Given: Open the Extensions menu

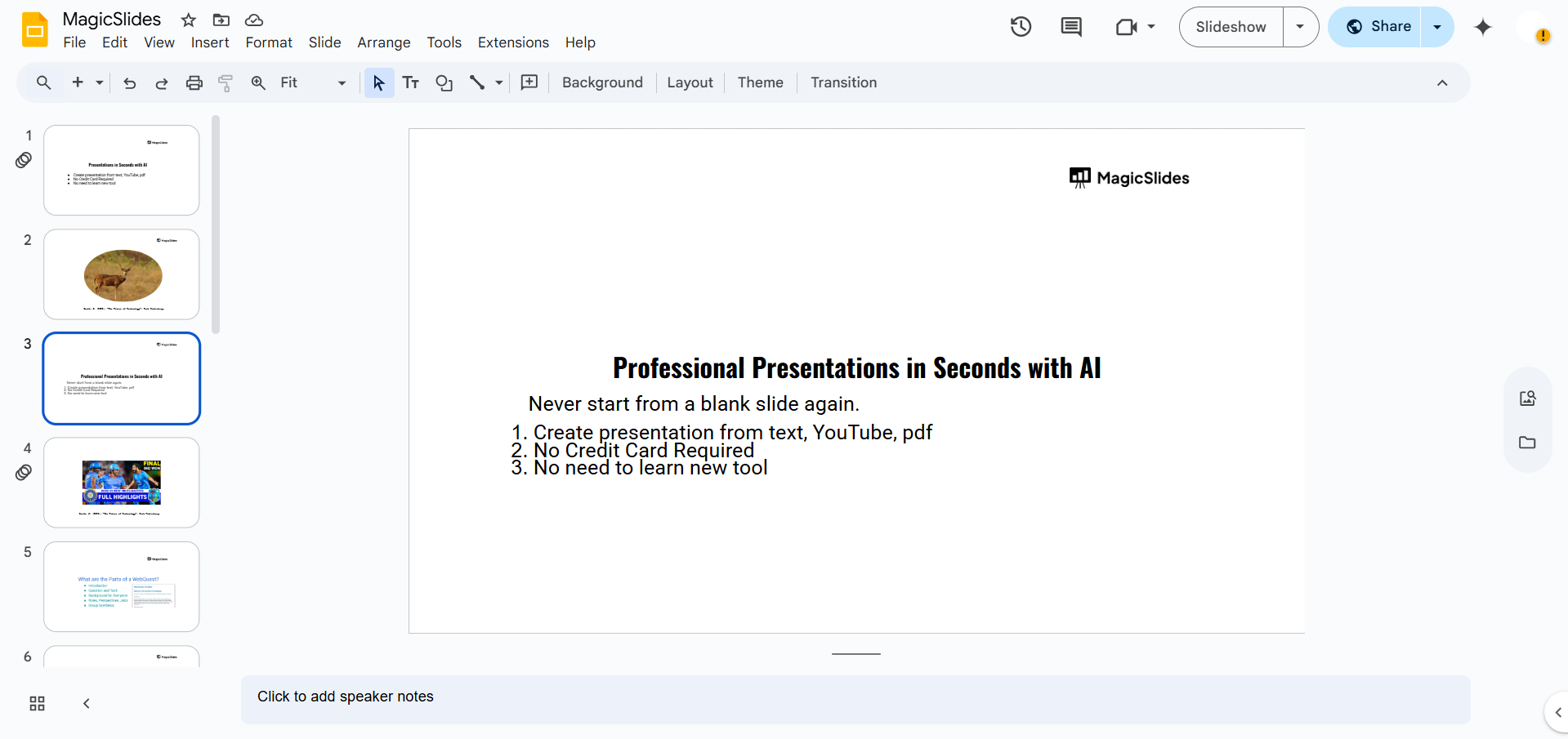Looking at the screenshot, I should 513,42.
